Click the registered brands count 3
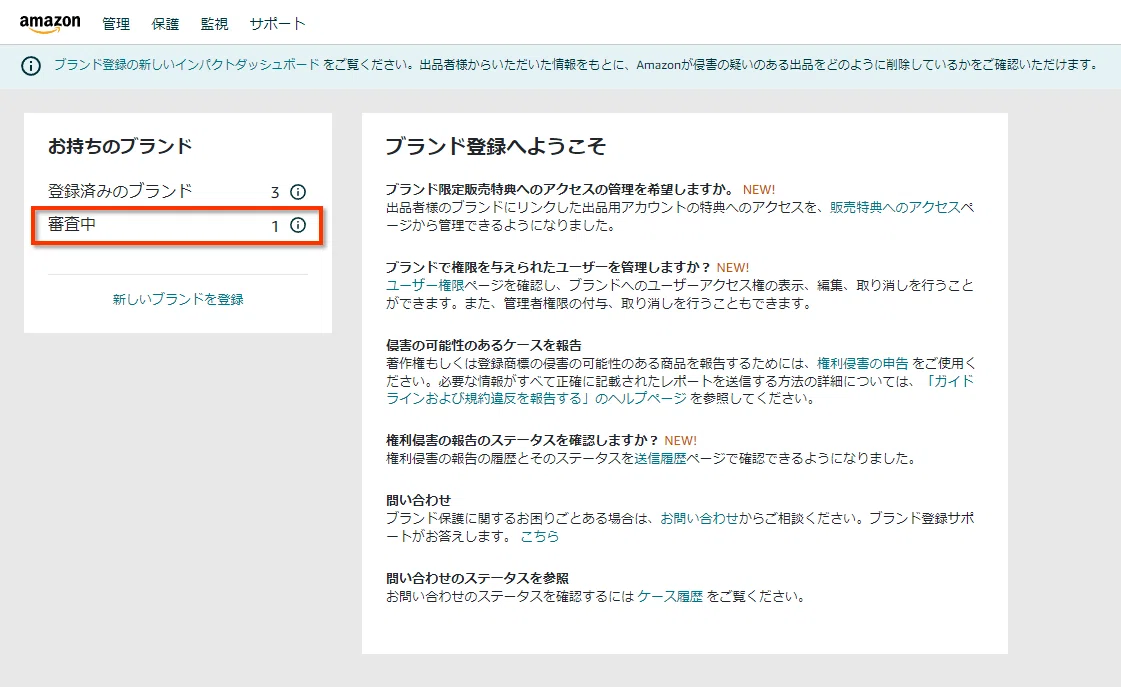 [x=275, y=192]
